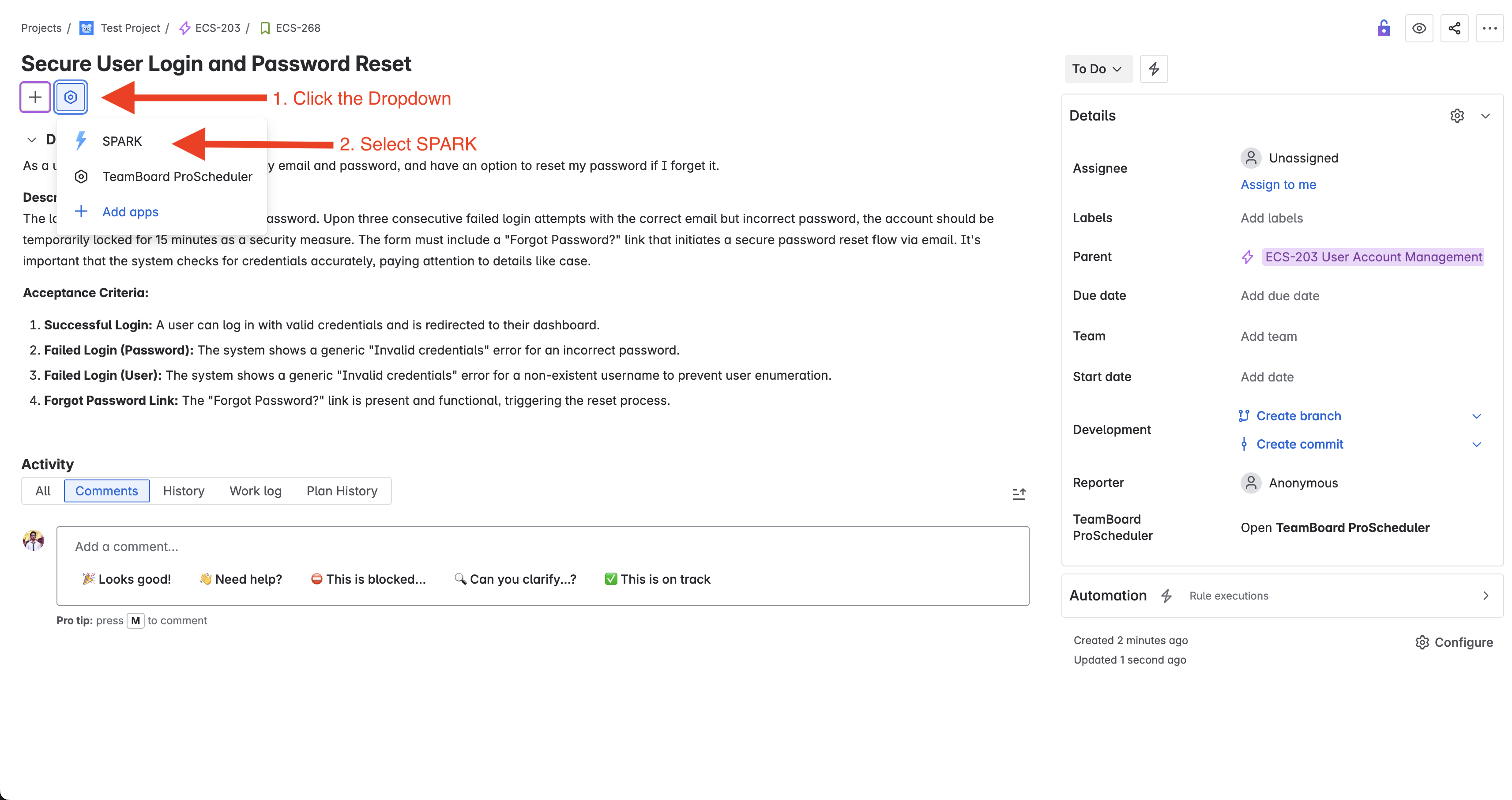Click Assign to me for the Assignee field
Image resolution: width=1512 pixels, height=800 pixels.
click(1278, 185)
